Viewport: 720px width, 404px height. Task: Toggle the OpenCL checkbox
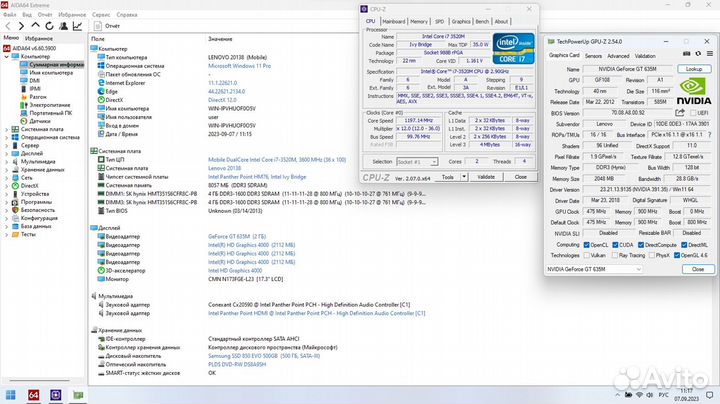pos(586,245)
